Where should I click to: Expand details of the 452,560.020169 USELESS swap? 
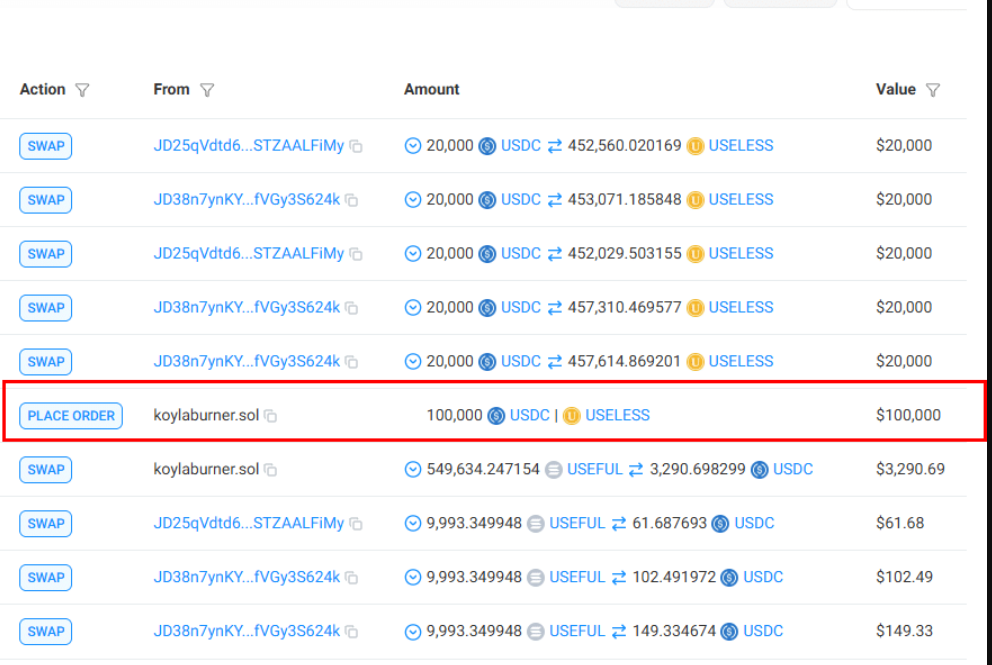tap(412, 146)
